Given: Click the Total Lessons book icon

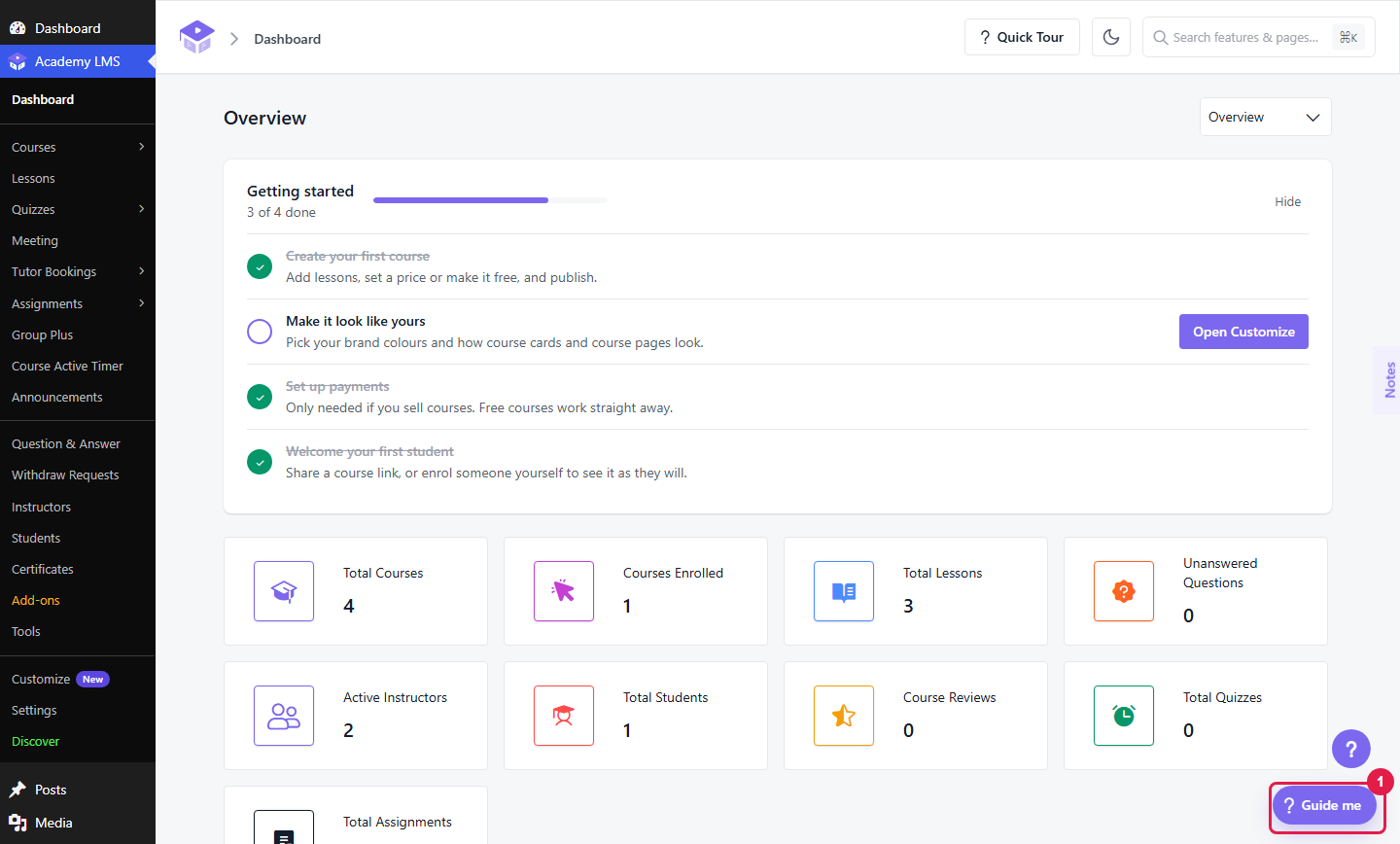Looking at the screenshot, I should (x=844, y=591).
